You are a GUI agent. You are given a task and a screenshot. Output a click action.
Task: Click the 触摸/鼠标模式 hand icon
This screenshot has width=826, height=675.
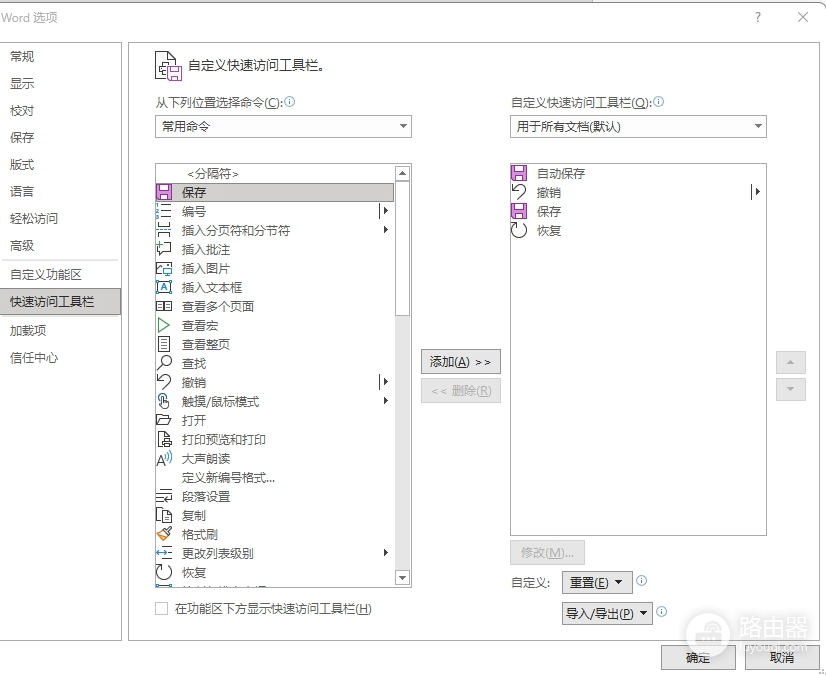click(164, 402)
